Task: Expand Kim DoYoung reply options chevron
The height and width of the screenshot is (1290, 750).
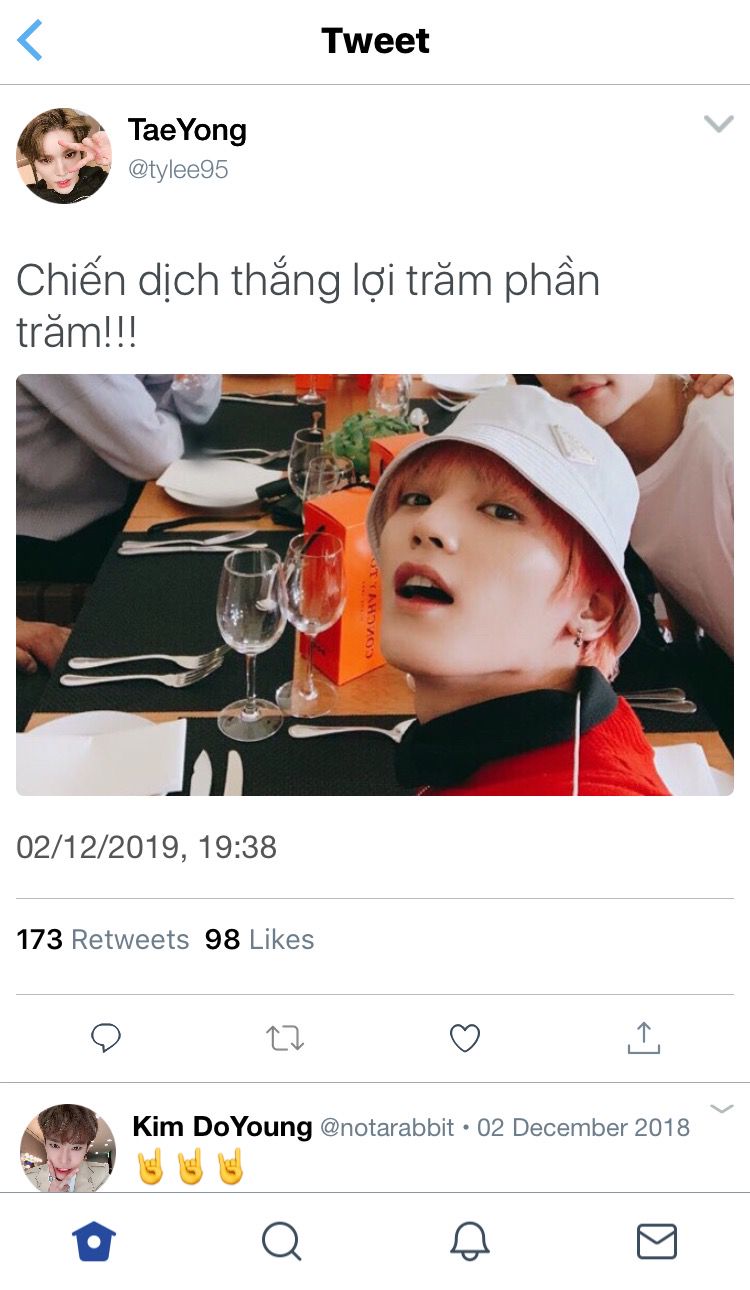Action: coord(722,1109)
